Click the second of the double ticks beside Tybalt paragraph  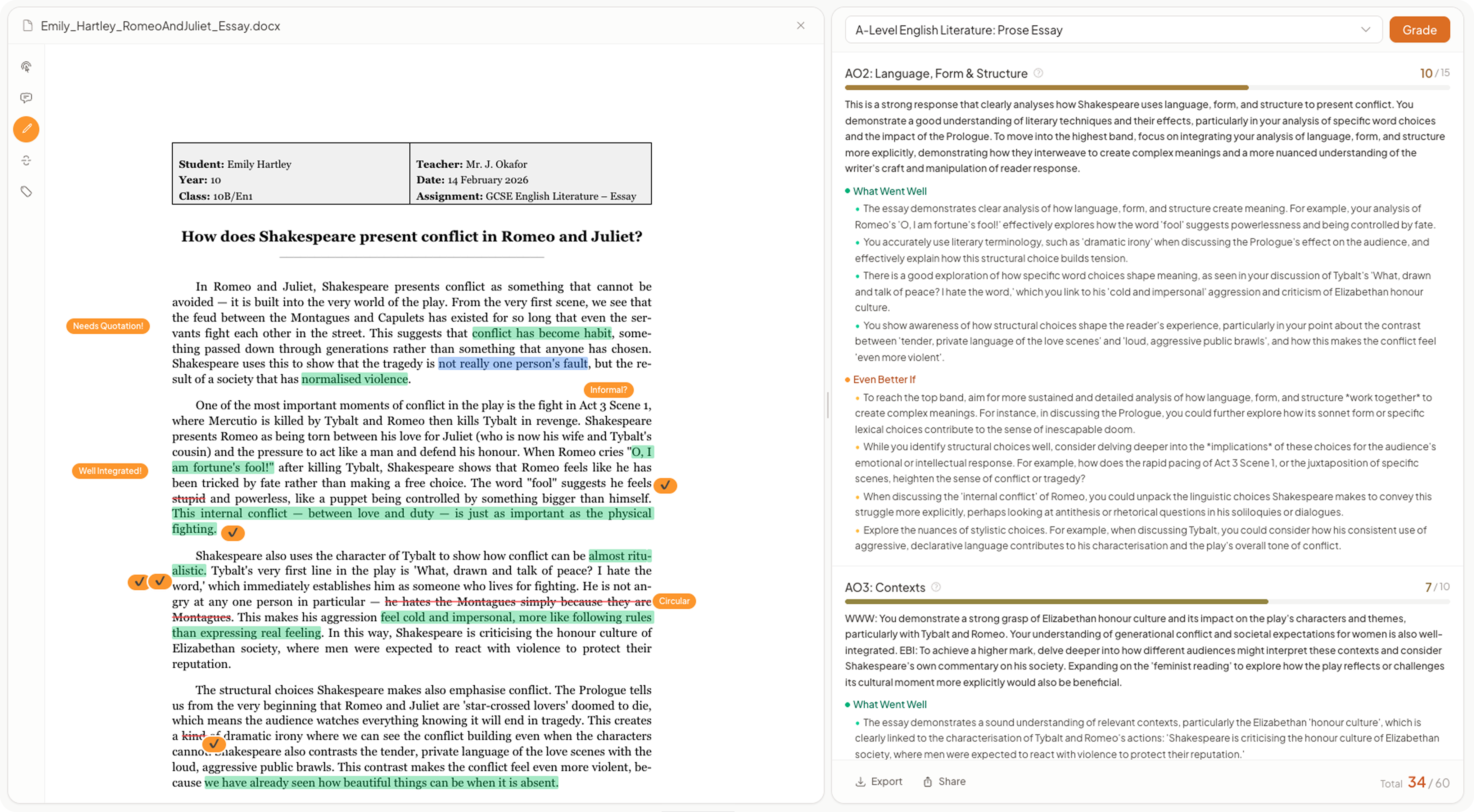point(160,582)
